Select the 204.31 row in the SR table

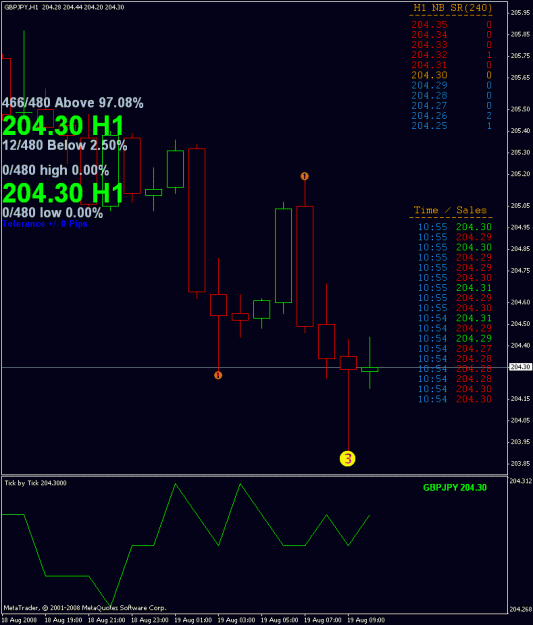tap(451, 65)
